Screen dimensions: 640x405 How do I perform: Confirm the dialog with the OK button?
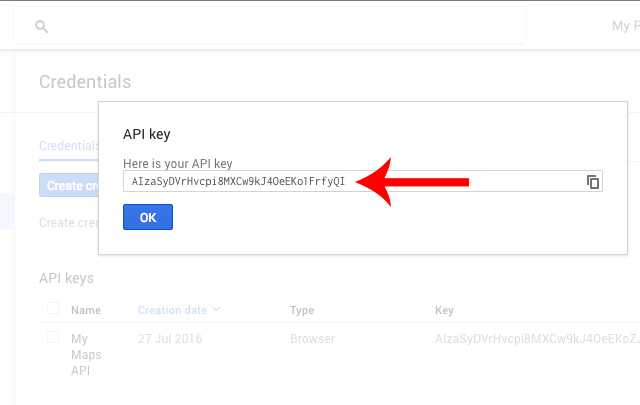(148, 217)
